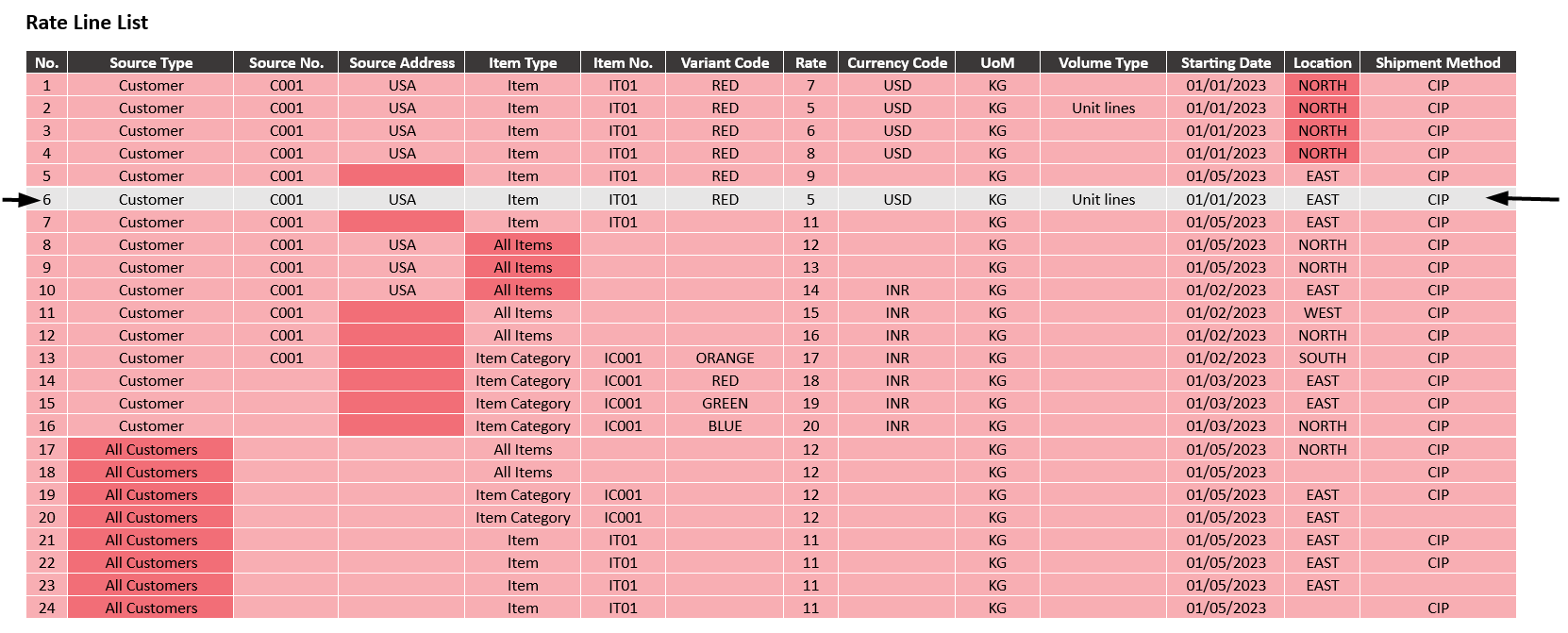1568x633 pixels.
Task: Select the rate value 20 cell
Action: [810, 426]
